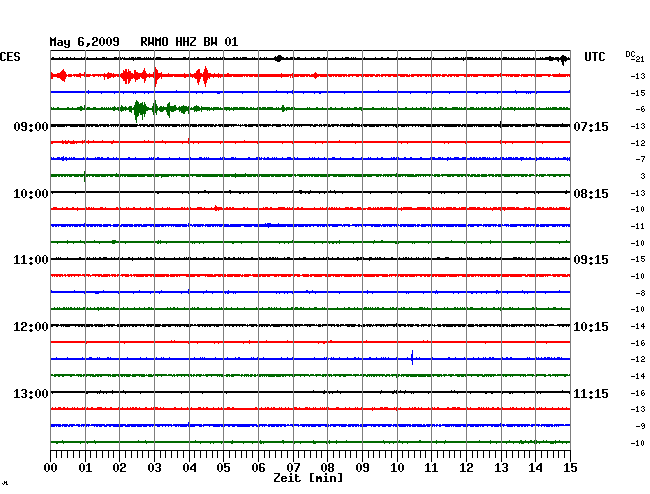Click the small red blip after 10:00 near minute 05
Screen dimensions: 650x494
217,208
